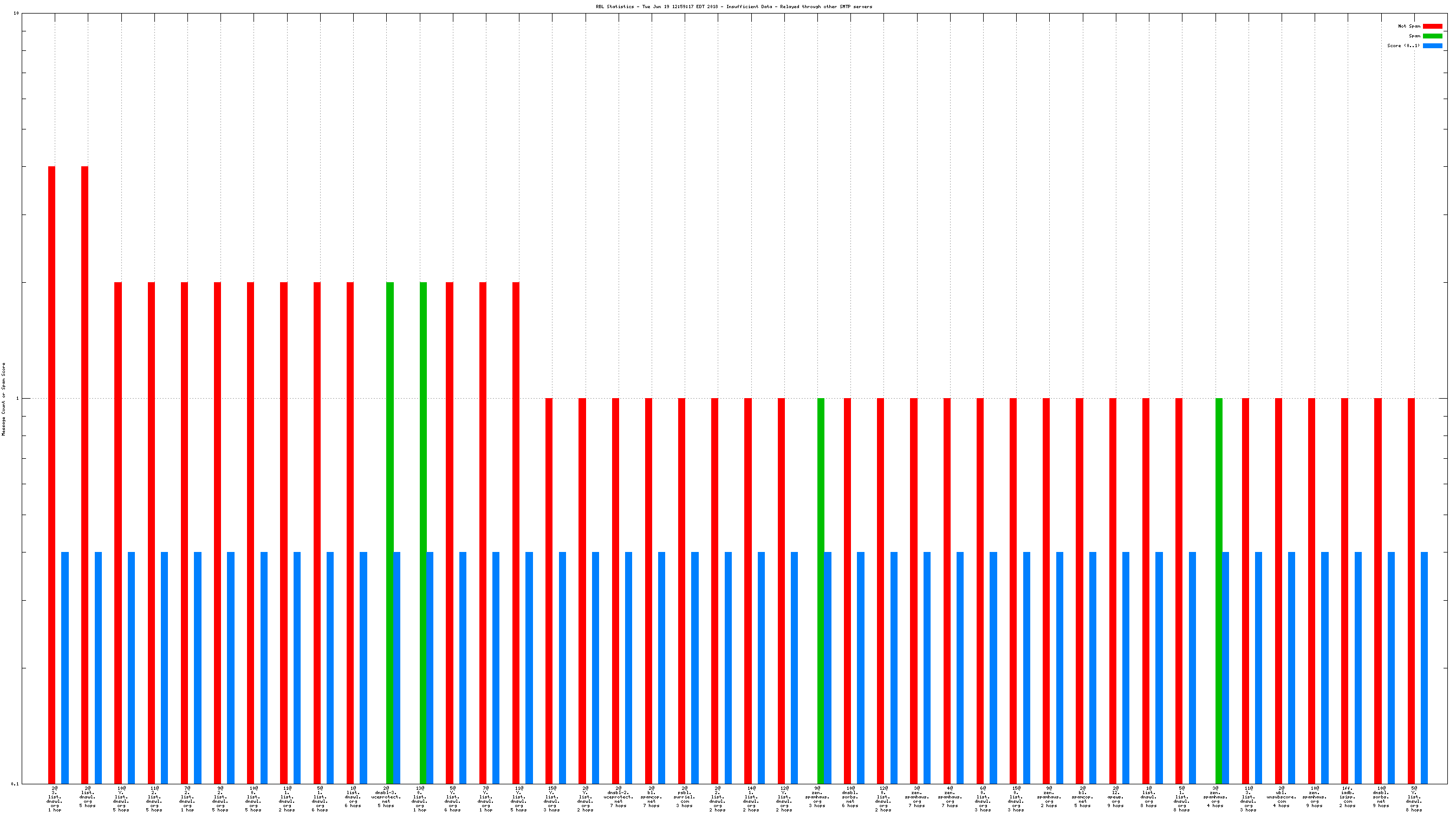Image resolution: width=1456 pixels, height=819 pixels.
Task: Click the 2@ 12.apews.org 9 hops label
Action: (x=1115, y=796)
